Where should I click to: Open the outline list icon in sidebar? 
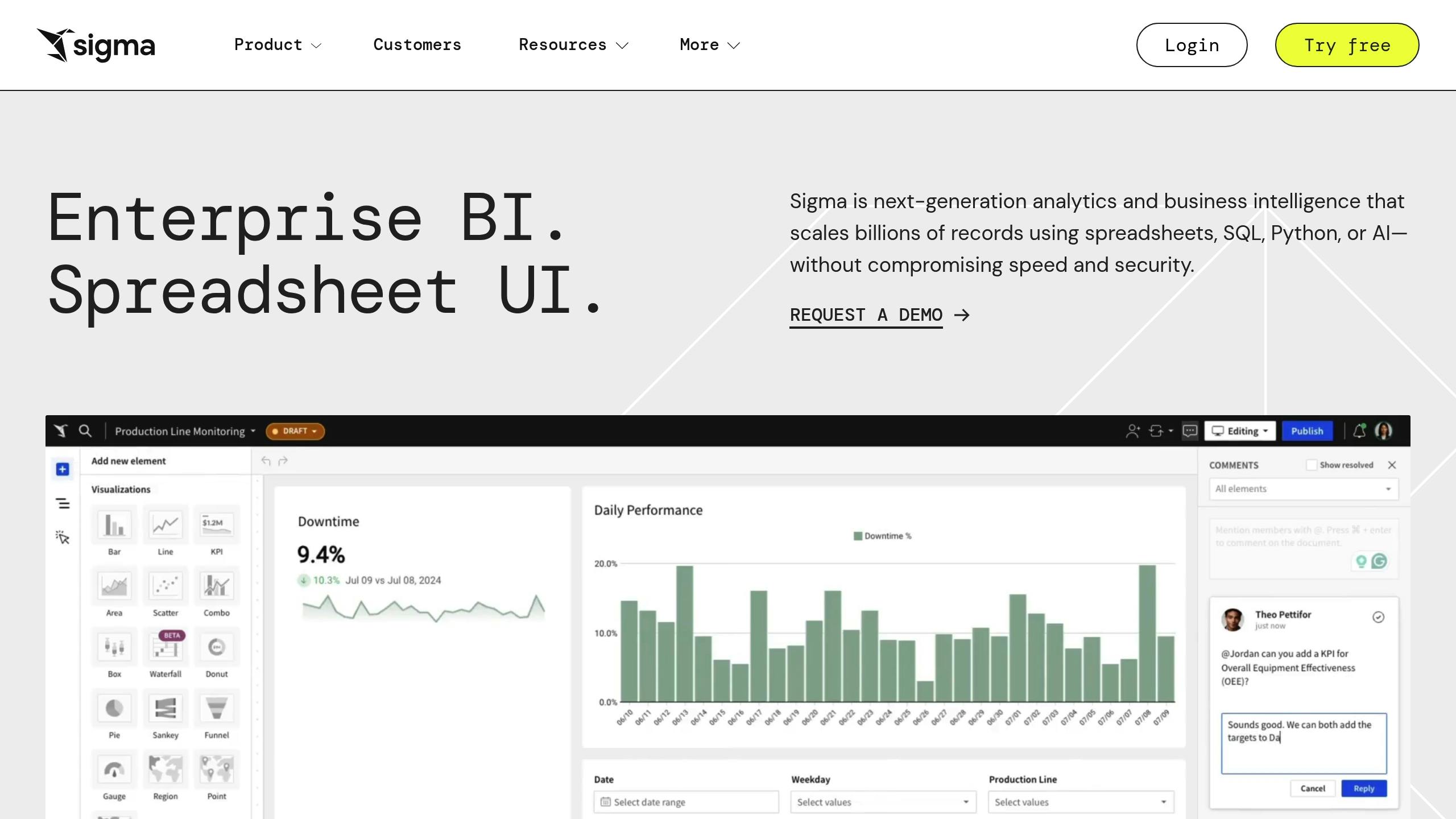[63, 503]
